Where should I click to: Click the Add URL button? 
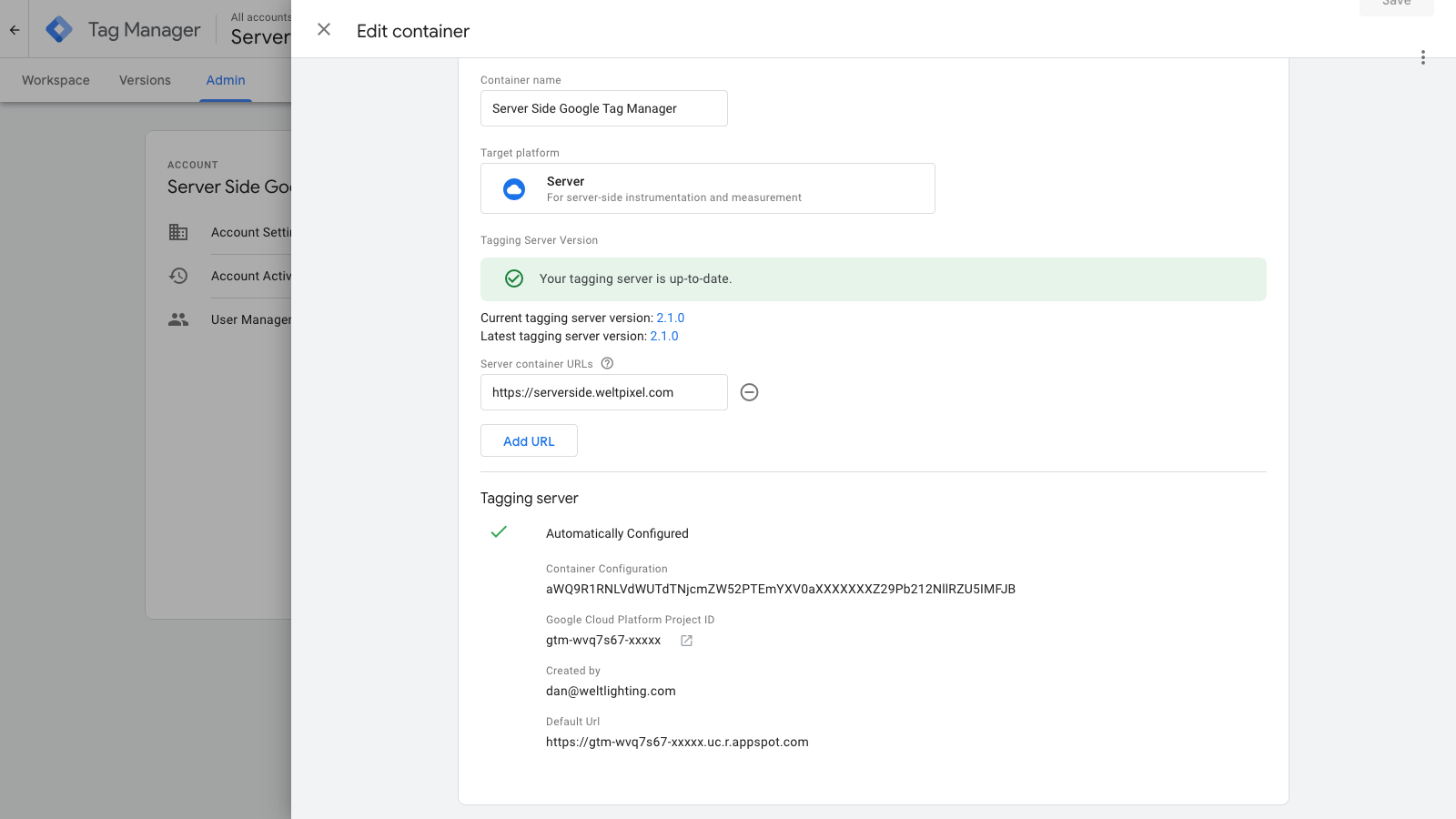tap(529, 440)
